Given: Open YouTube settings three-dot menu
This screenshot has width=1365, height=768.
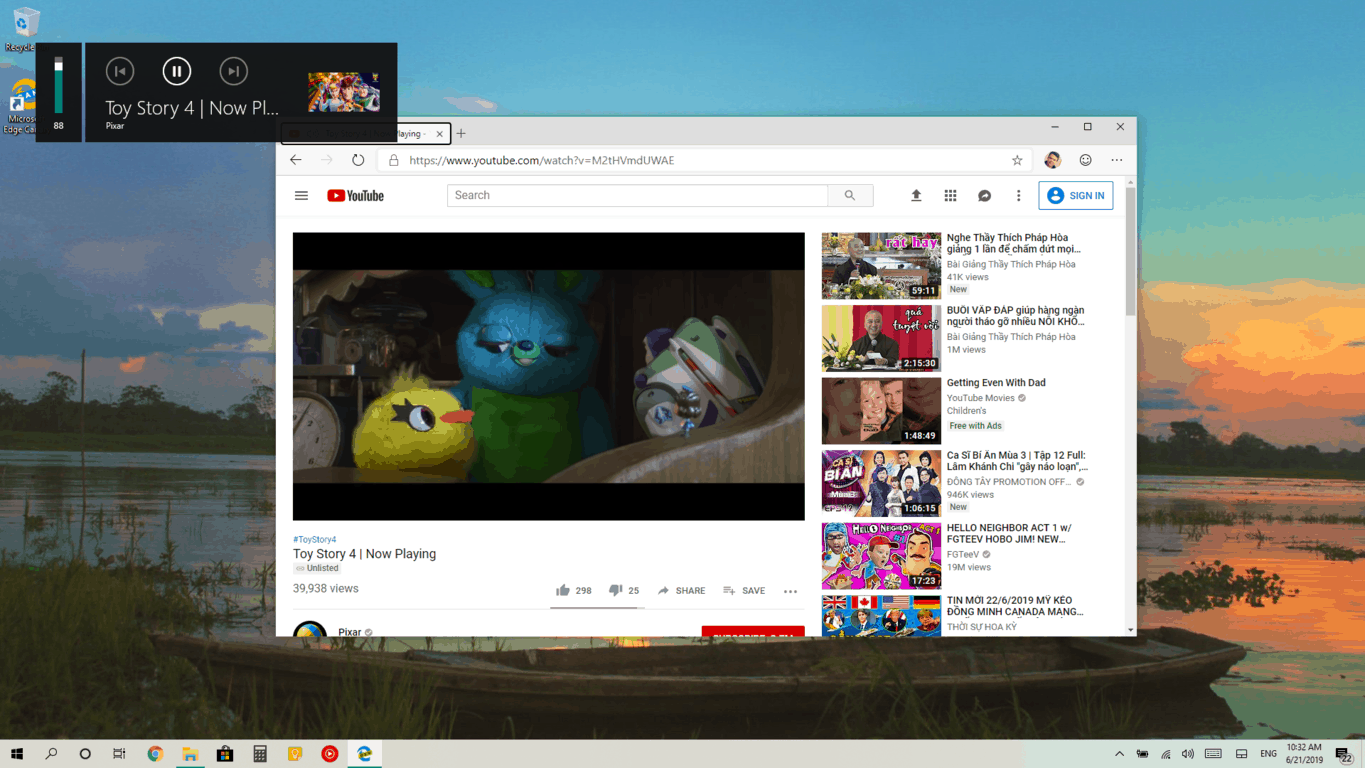Looking at the screenshot, I should coord(1018,196).
